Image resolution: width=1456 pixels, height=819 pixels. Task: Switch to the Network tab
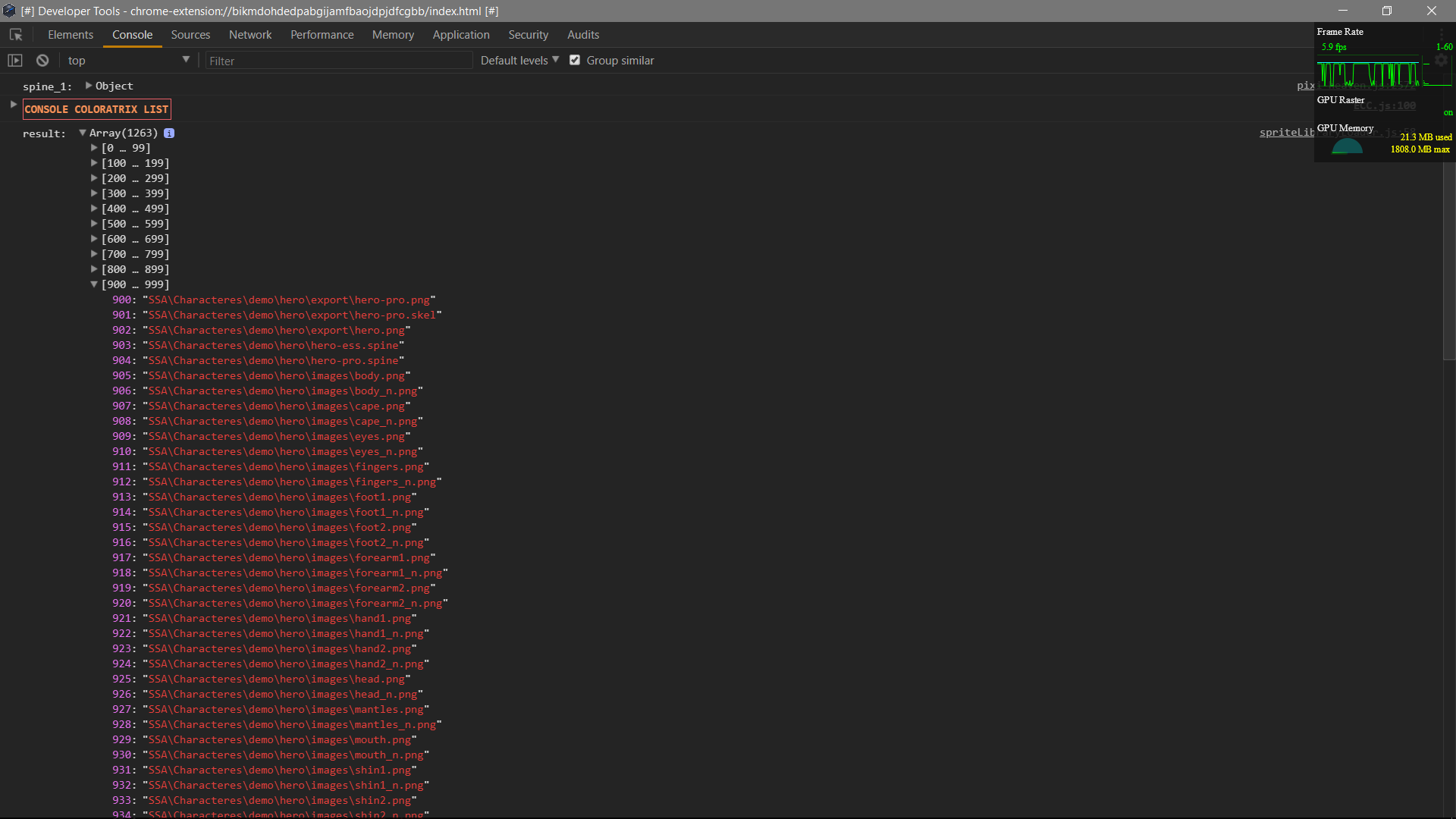pos(250,35)
